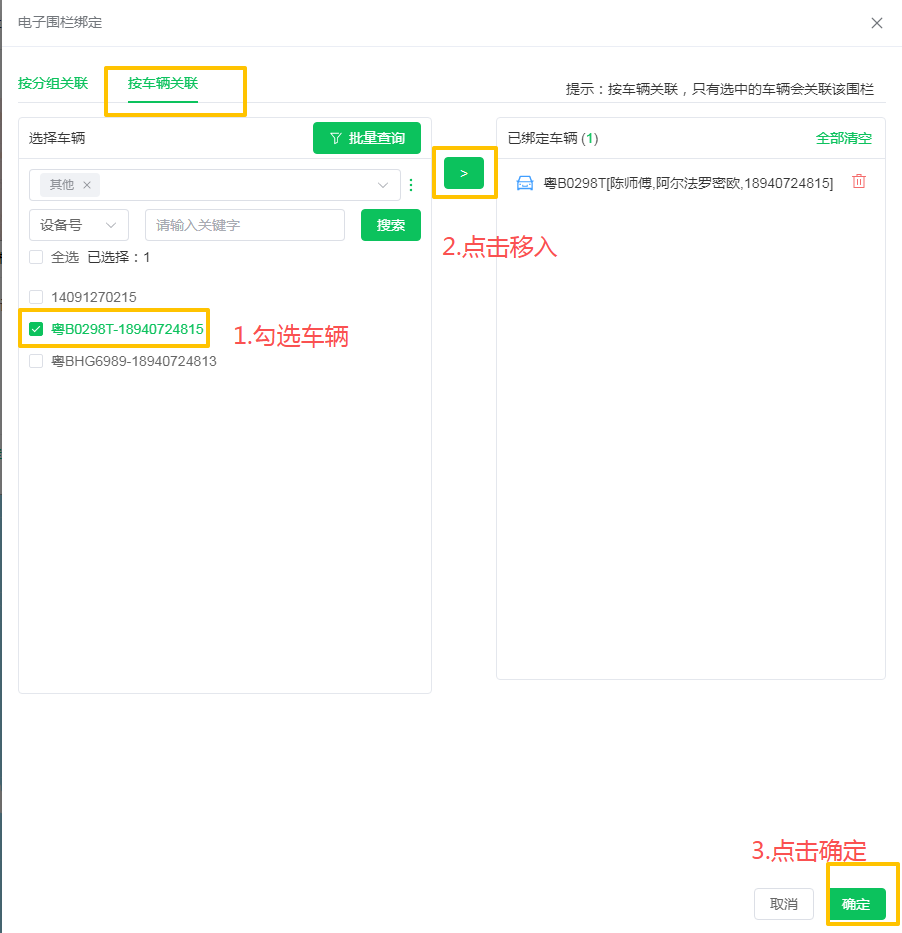902x933 pixels.
Task: Select the 粤BHG6989-18940724813 checkbox
Action: pos(36,361)
